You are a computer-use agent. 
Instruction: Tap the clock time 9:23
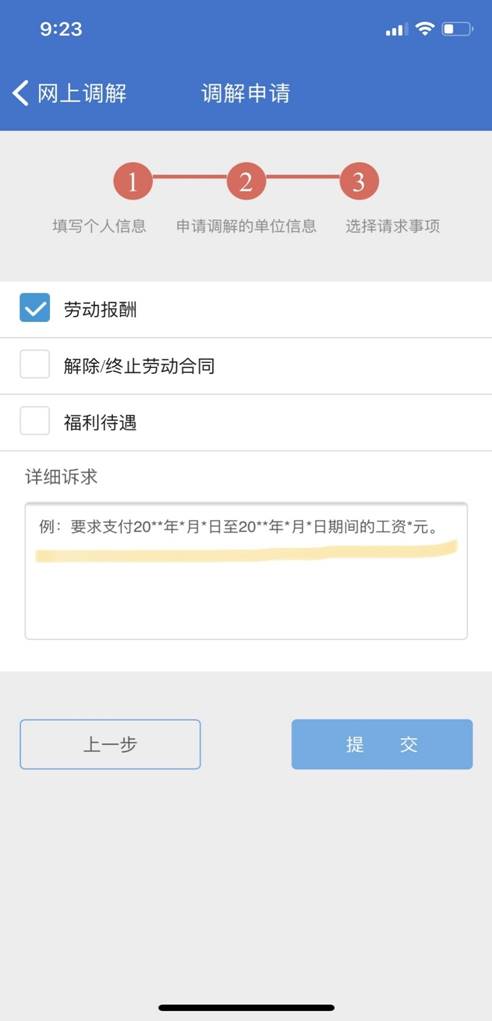pos(61,29)
